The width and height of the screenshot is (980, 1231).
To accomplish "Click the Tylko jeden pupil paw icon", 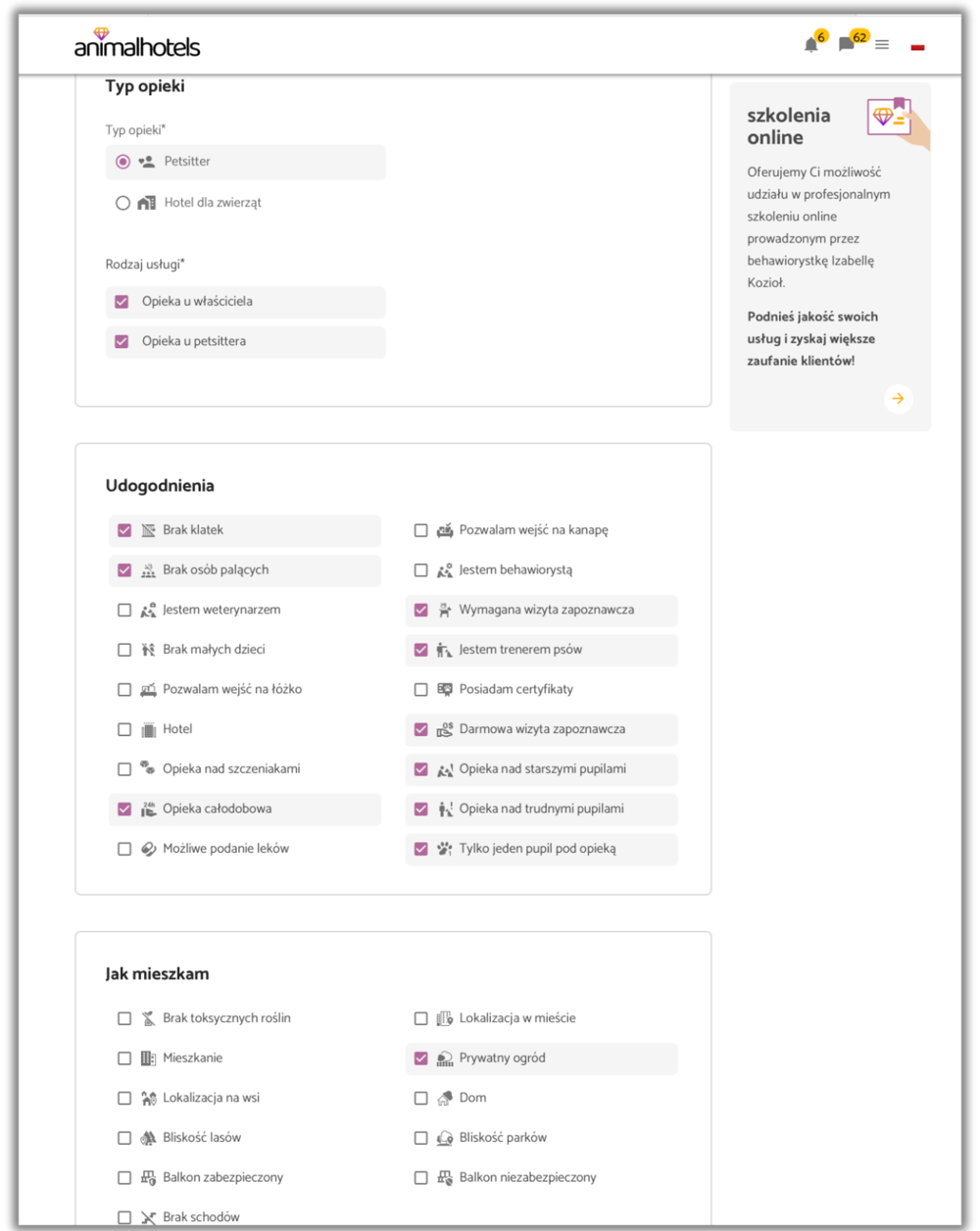I will pos(445,849).
